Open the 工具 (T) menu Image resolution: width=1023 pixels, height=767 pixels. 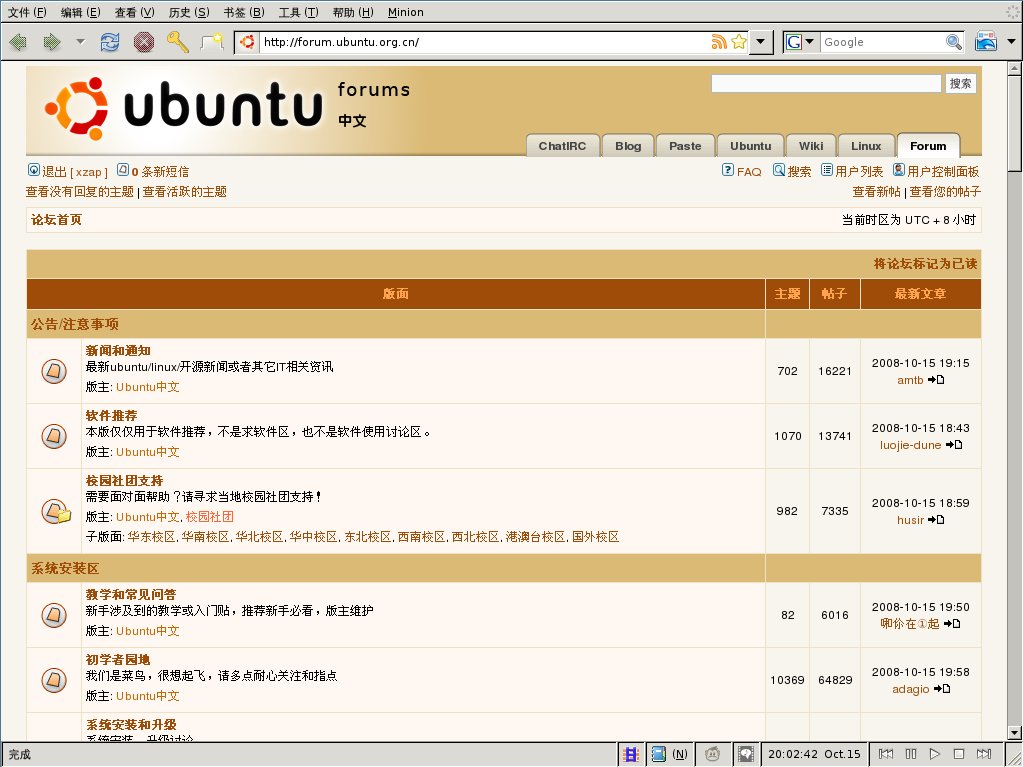pyautogui.click(x=299, y=12)
